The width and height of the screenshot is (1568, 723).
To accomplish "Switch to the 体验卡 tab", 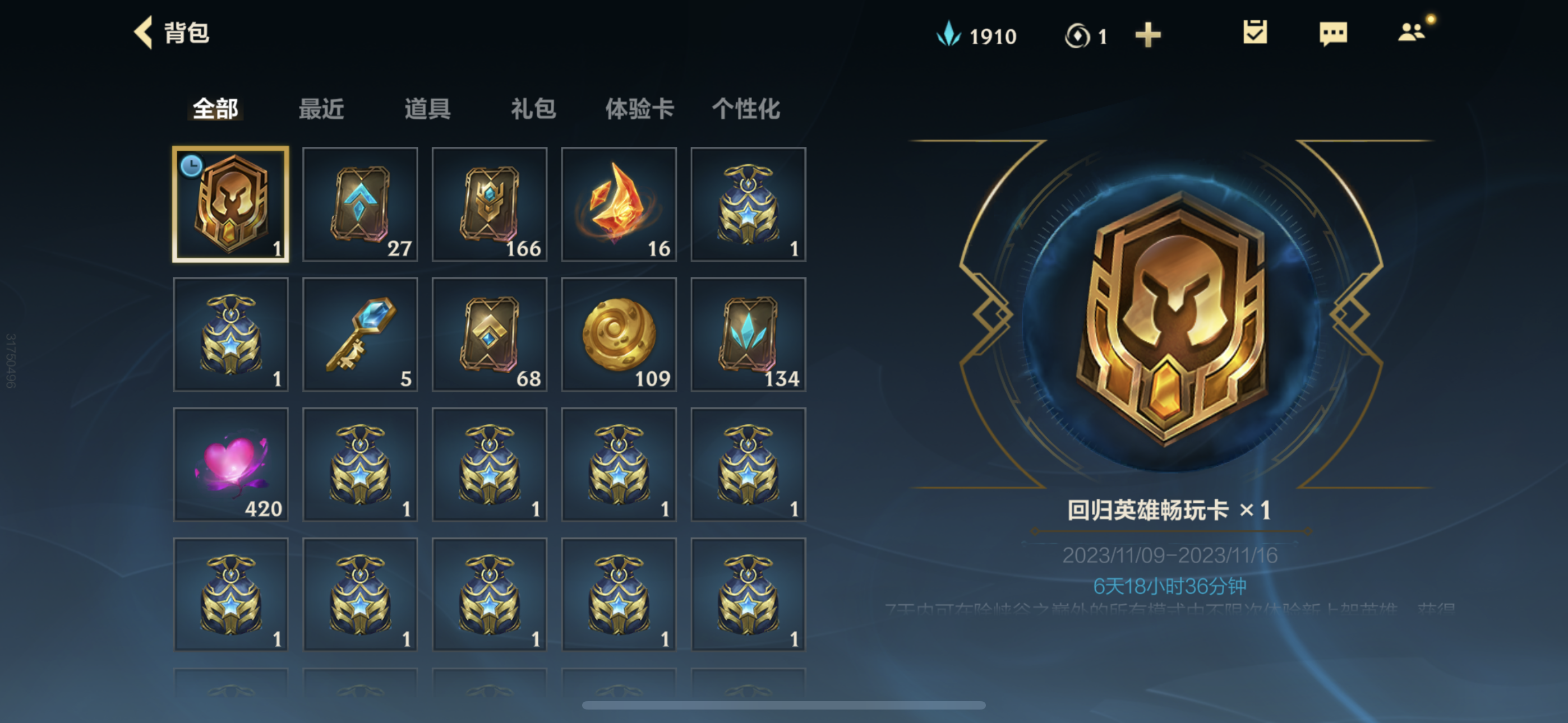I will tap(640, 109).
